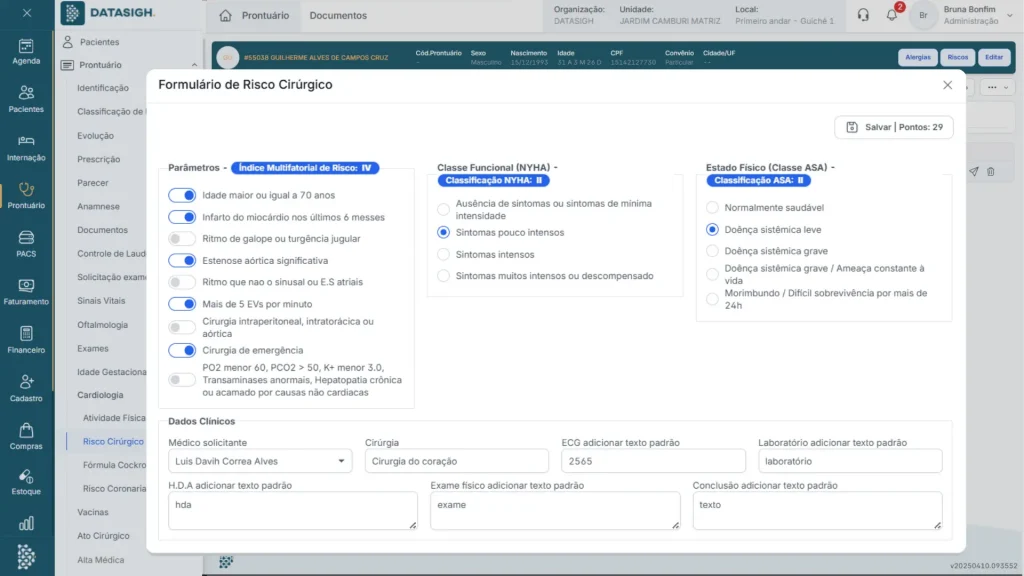
Task: Open the headset support icon
Action: tap(863, 15)
